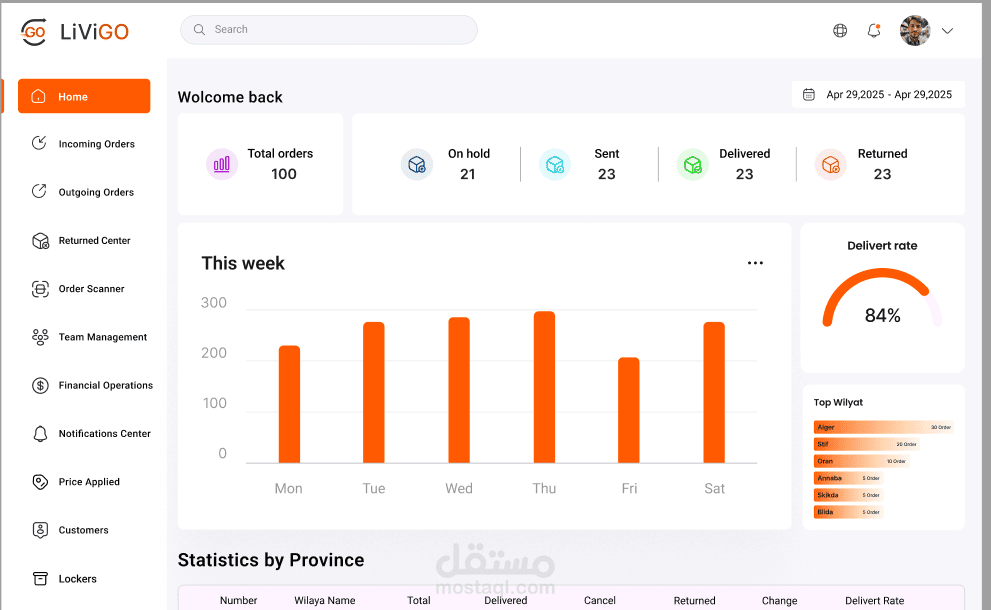The height and width of the screenshot is (610, 991).
Task: Click the Alger bar in Top Wilyat
Action: 884,427
